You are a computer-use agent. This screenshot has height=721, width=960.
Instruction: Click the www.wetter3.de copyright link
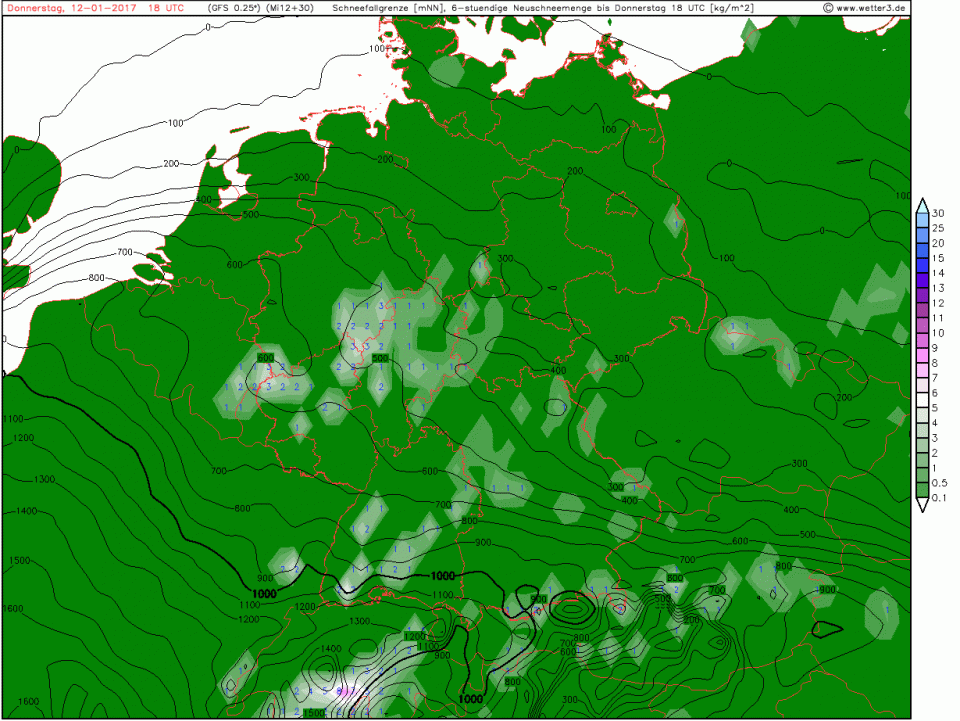872,8
